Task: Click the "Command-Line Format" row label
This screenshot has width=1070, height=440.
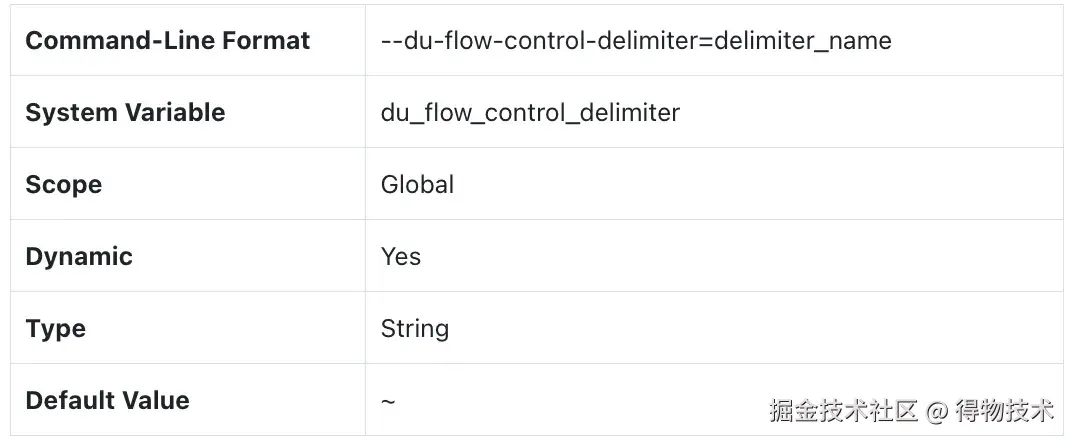Action: pyautogui.click(x=167, y=41)
